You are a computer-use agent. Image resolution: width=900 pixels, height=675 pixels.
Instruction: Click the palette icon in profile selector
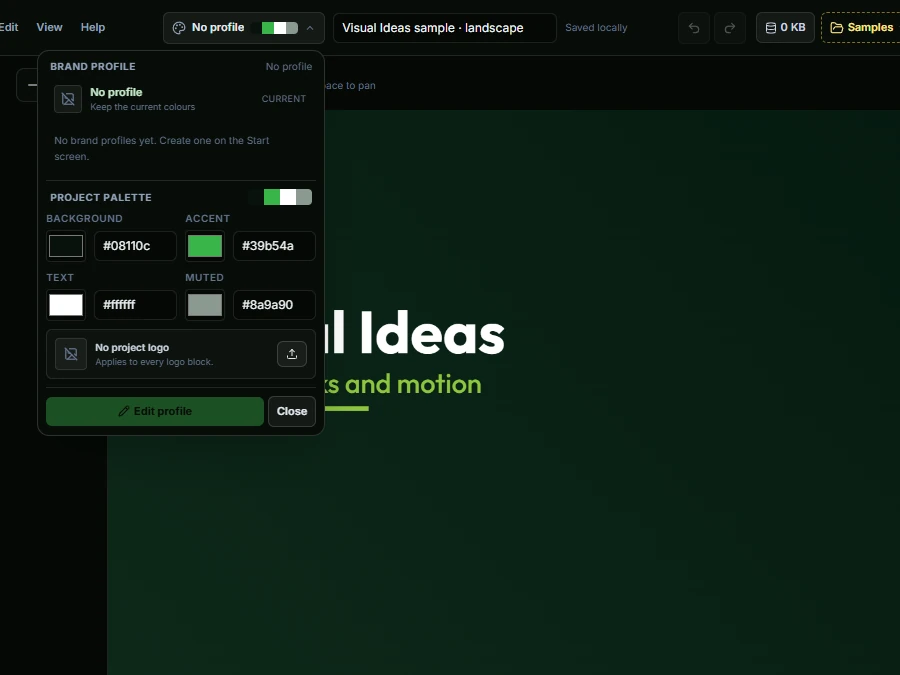pyautogui.click(x=179, y=28)
